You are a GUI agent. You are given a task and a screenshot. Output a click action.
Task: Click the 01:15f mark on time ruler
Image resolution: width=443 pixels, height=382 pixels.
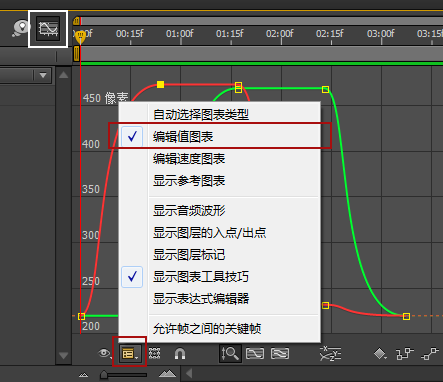230,34
